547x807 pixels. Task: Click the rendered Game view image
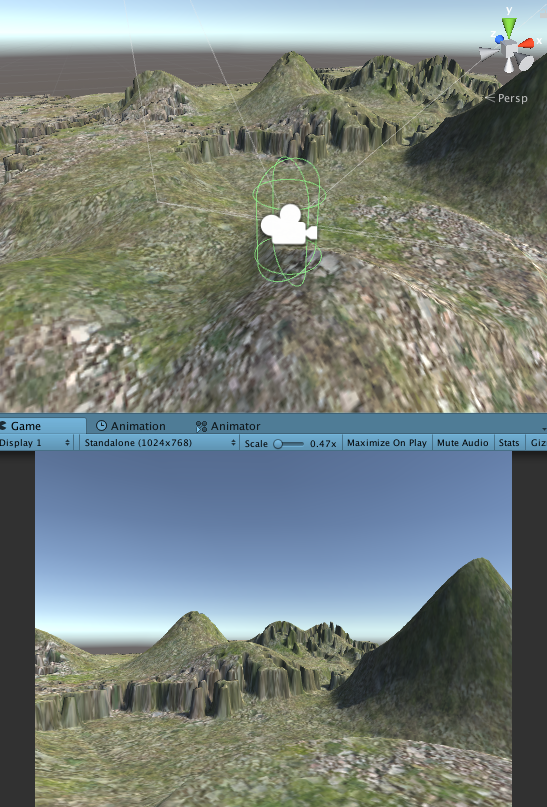pos(273,629)
